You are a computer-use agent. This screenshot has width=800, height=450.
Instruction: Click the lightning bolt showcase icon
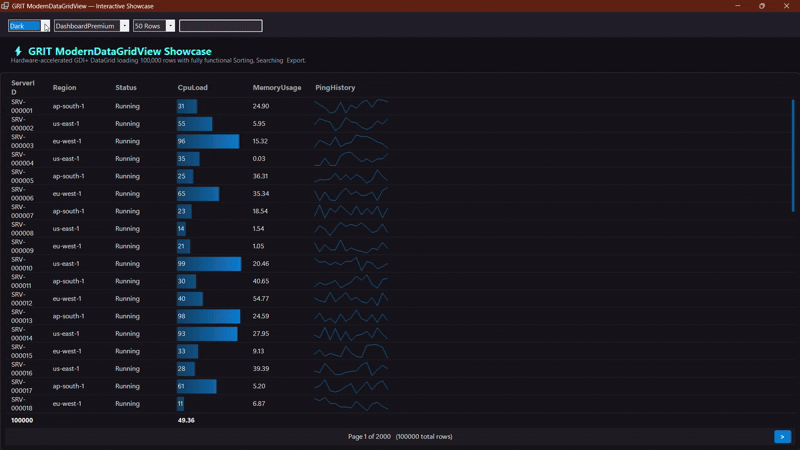[x=18, y=51]
